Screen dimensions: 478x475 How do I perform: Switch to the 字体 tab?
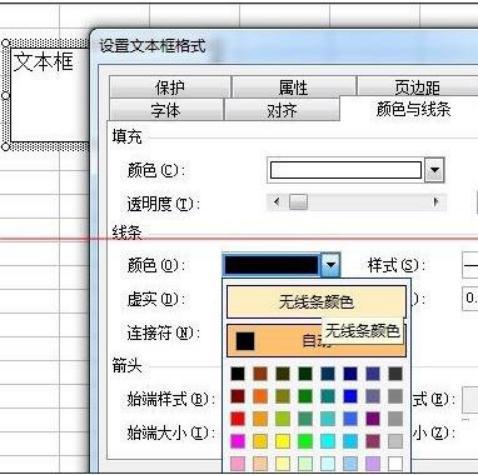click(x=166, y=110)
